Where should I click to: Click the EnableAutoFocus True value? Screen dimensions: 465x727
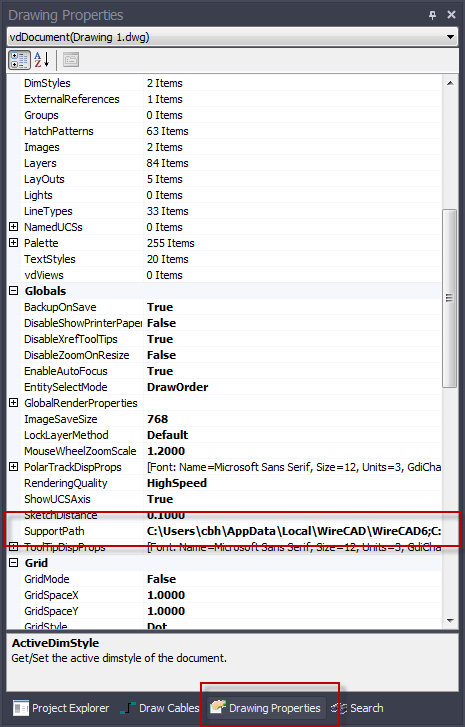(293, 371)
